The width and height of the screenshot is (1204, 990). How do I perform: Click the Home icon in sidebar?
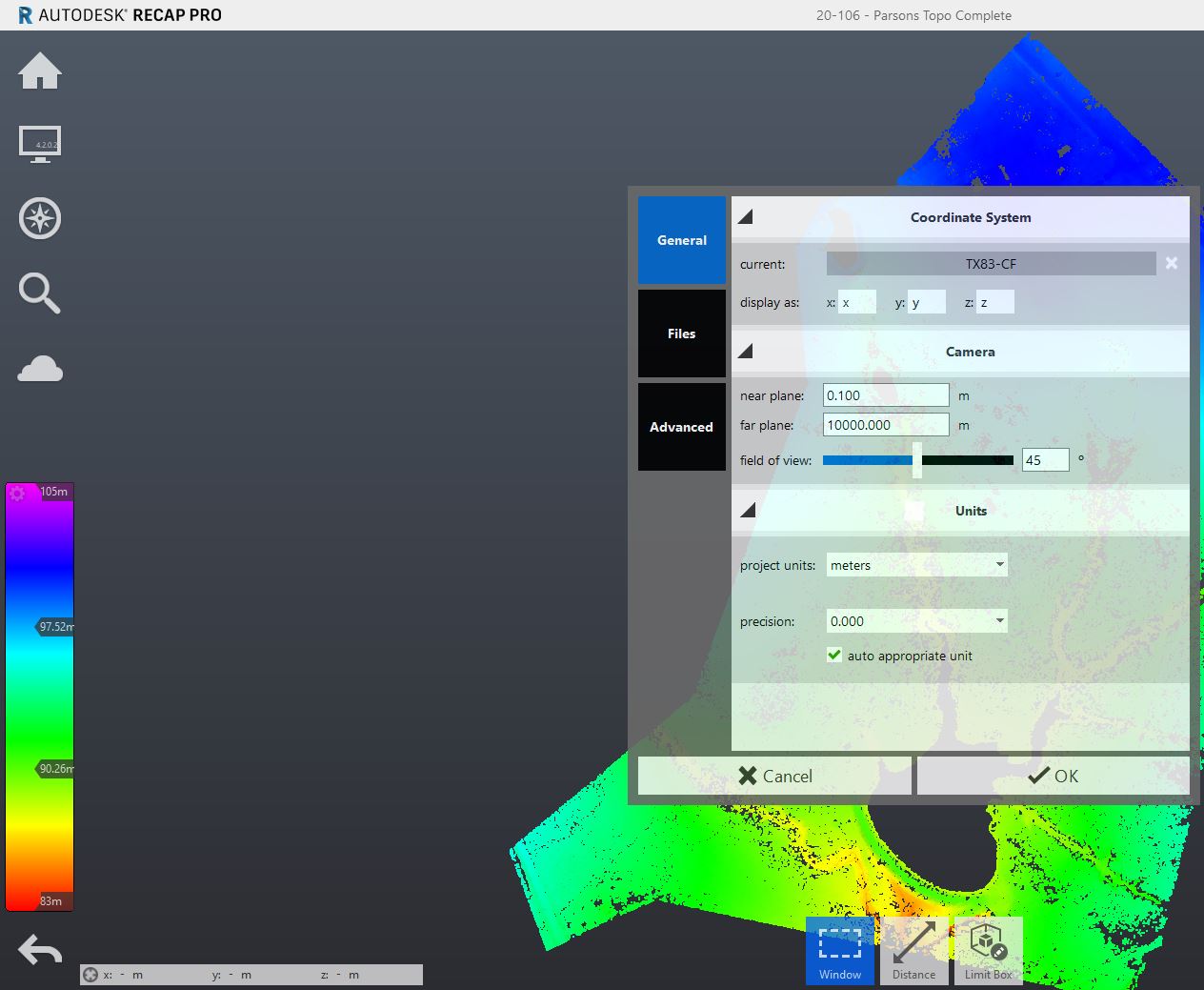(39, 71)
